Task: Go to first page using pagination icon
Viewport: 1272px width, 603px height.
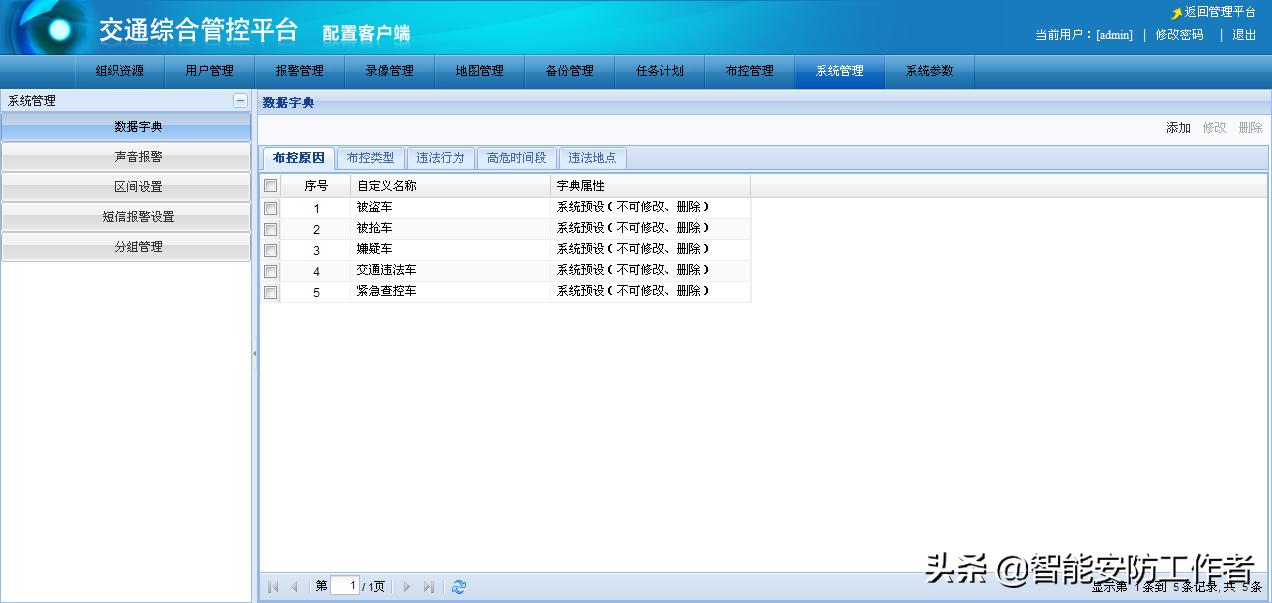Action: (273, 587)
